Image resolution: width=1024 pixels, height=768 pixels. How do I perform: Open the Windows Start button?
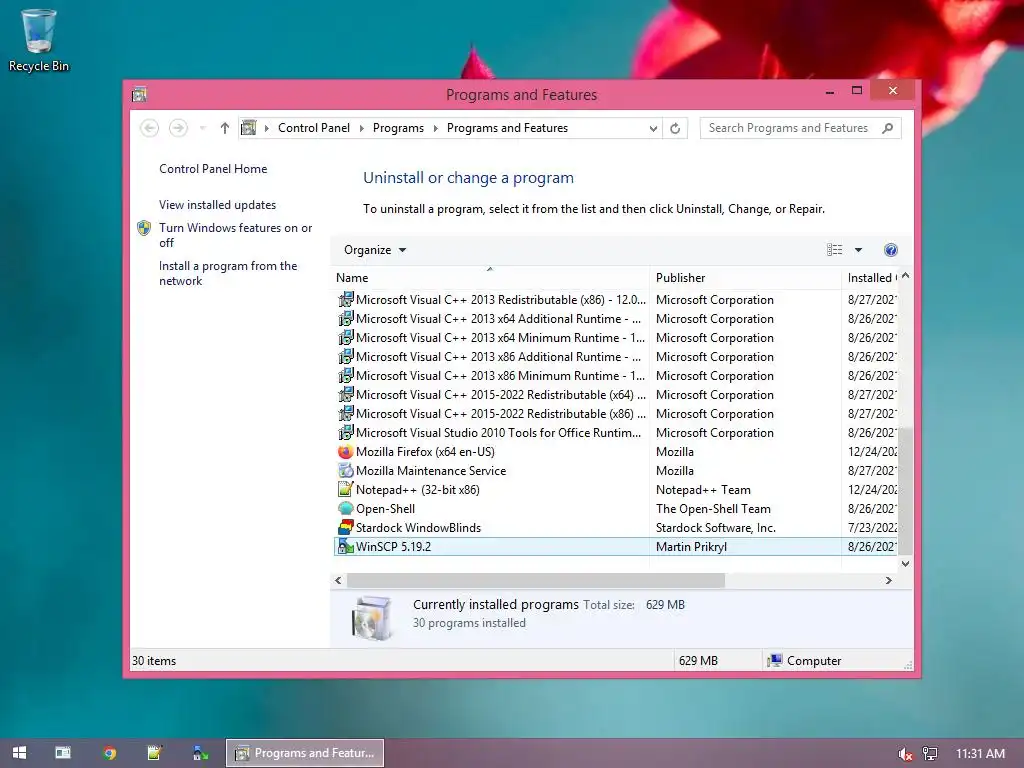[20, 753]
